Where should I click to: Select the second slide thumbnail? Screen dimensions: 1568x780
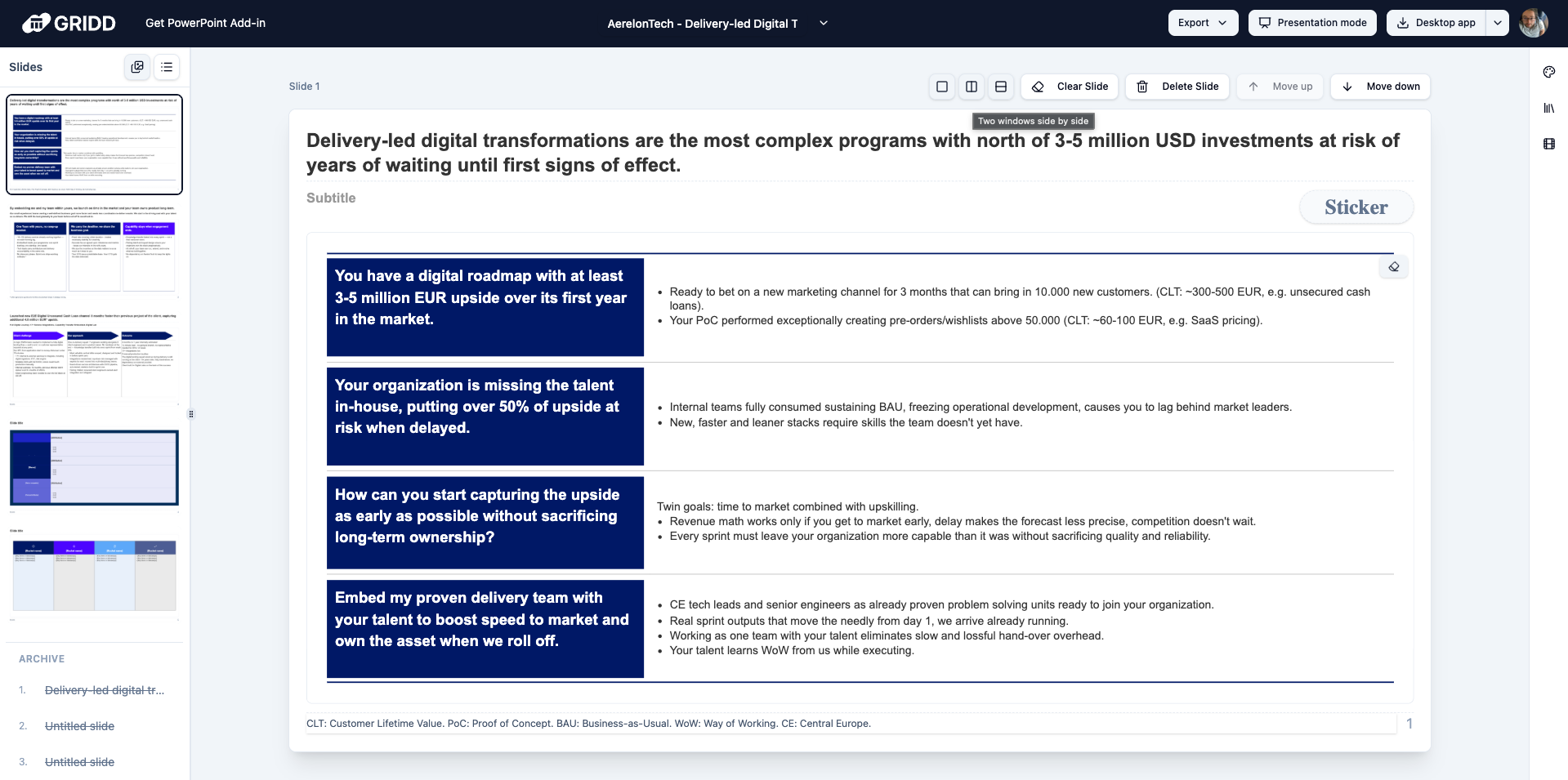coord(95,252)
